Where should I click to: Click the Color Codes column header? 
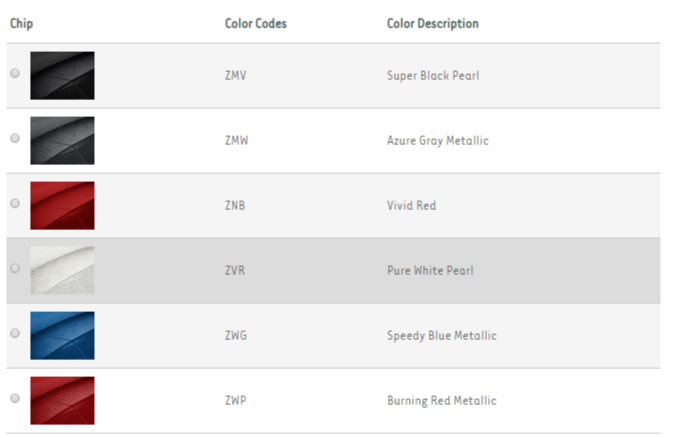pos(256,23)
